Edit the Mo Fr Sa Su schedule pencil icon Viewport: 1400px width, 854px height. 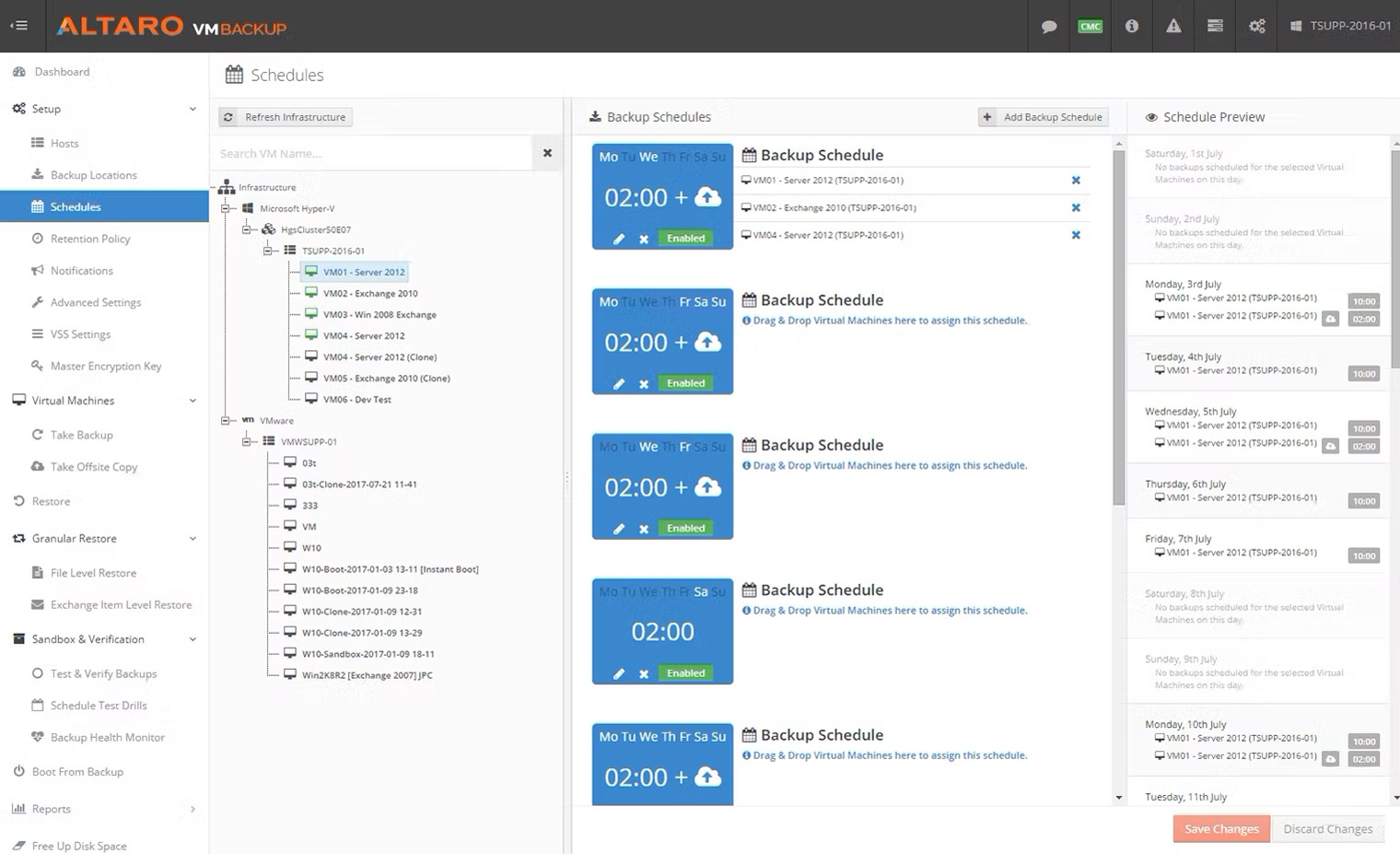click(619, 383)
